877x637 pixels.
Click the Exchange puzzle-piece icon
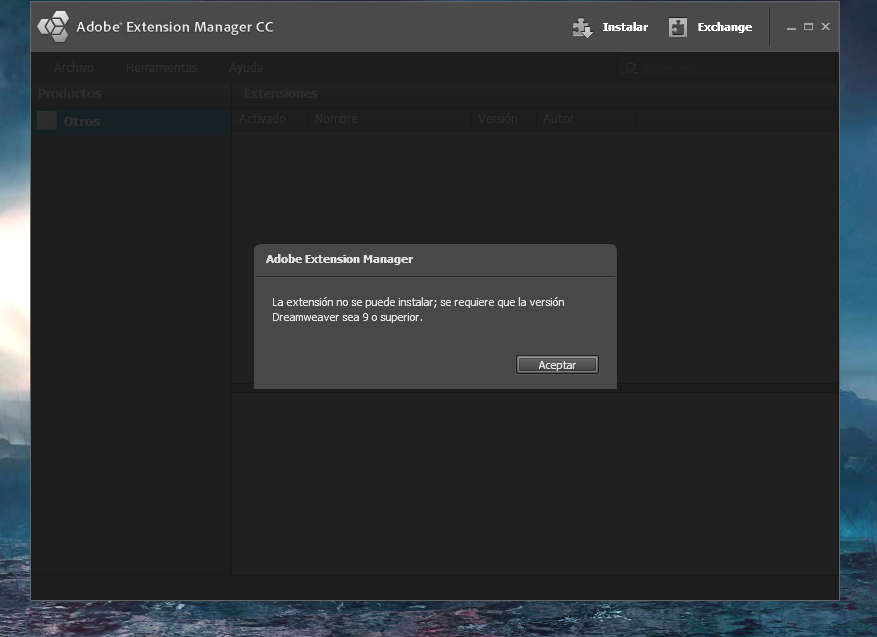(x=680, y=27)
